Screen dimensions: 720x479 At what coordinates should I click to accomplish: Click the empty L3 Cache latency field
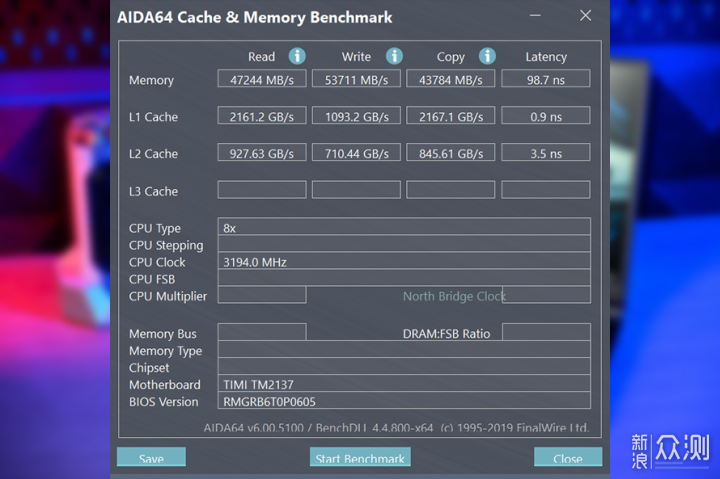pos(546,190)
